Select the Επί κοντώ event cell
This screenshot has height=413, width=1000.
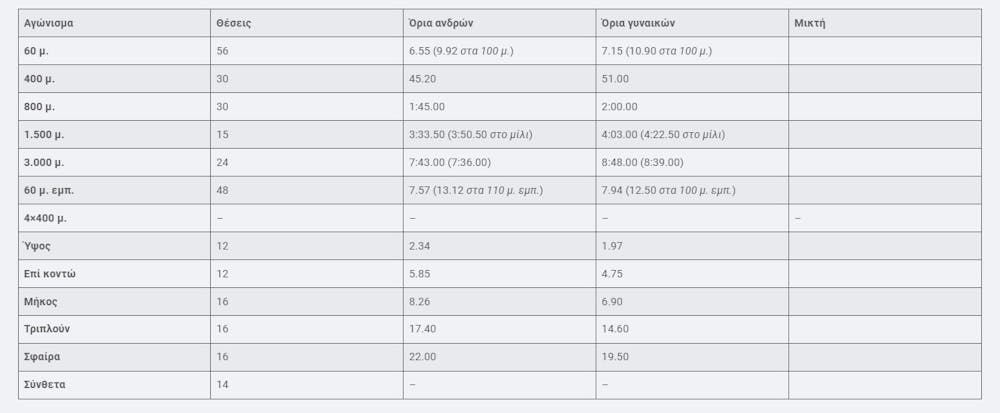[49, 274]
